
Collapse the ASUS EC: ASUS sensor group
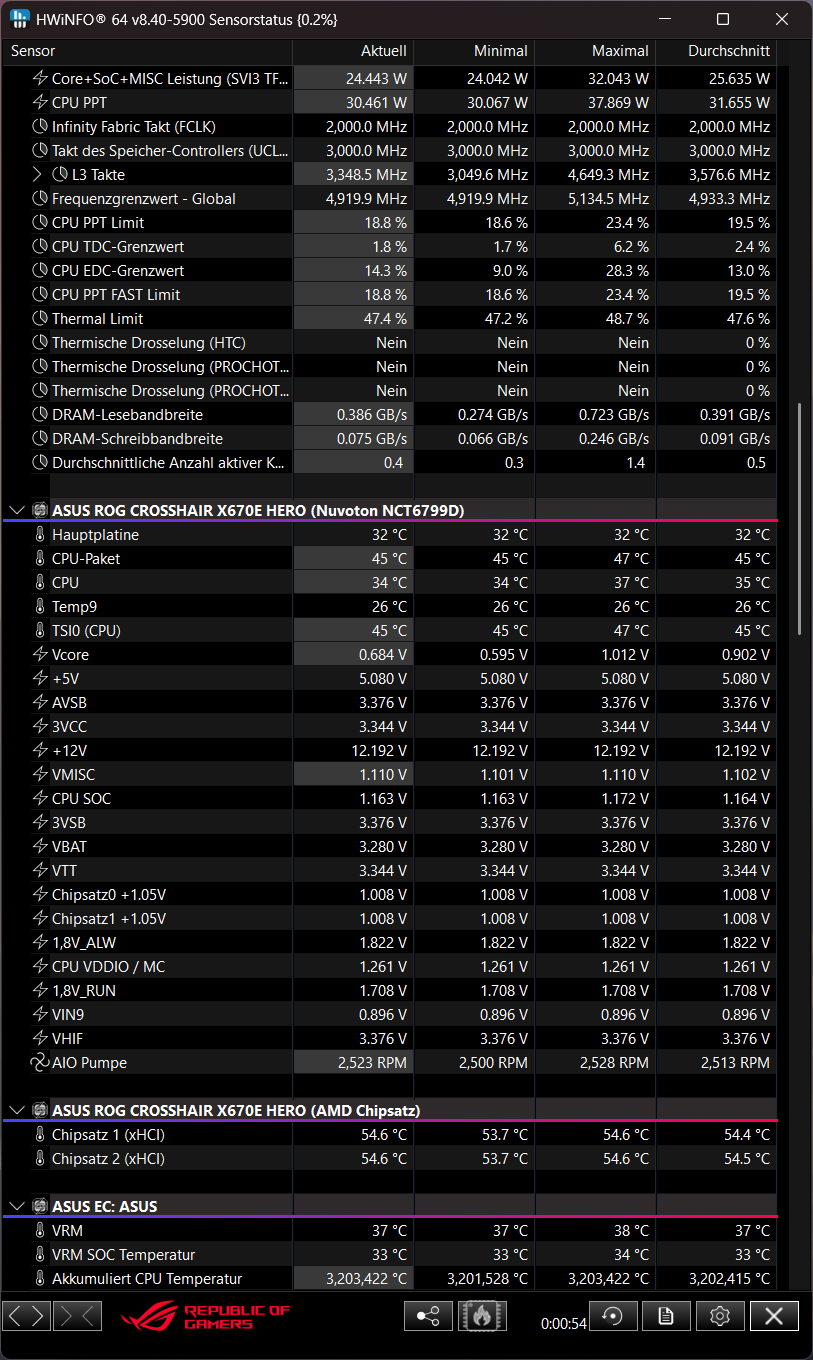click(16, 1206)
